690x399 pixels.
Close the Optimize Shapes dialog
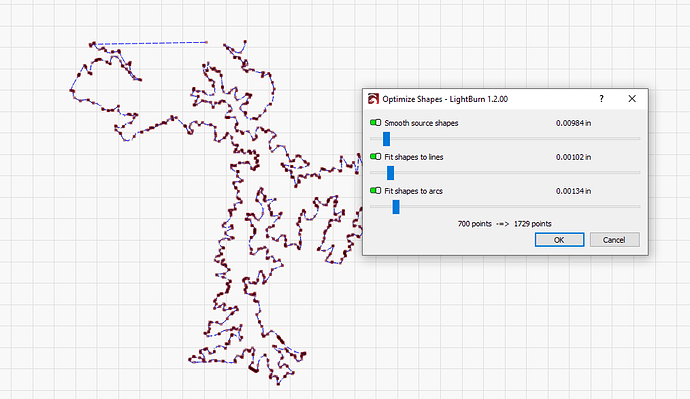[632, 99]
